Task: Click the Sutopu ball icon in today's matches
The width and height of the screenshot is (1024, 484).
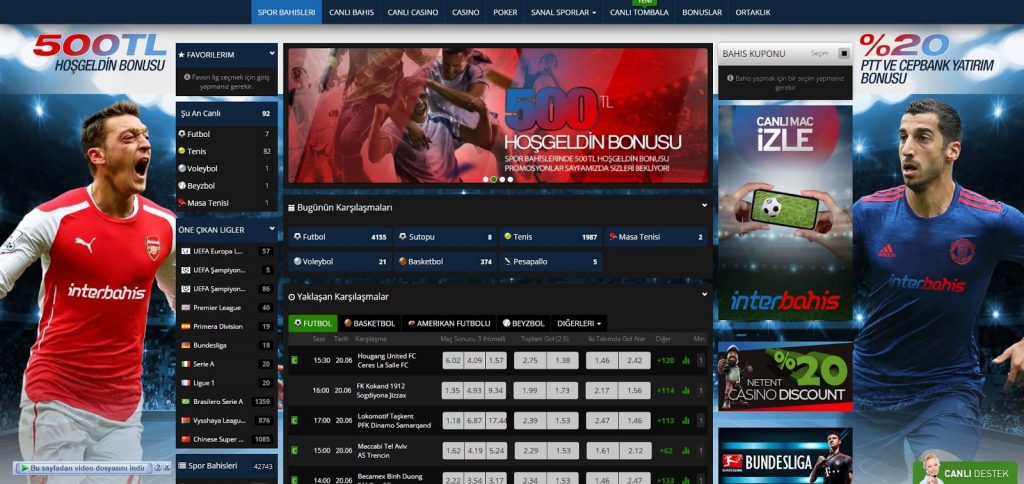Action: (x=403, y=236)
